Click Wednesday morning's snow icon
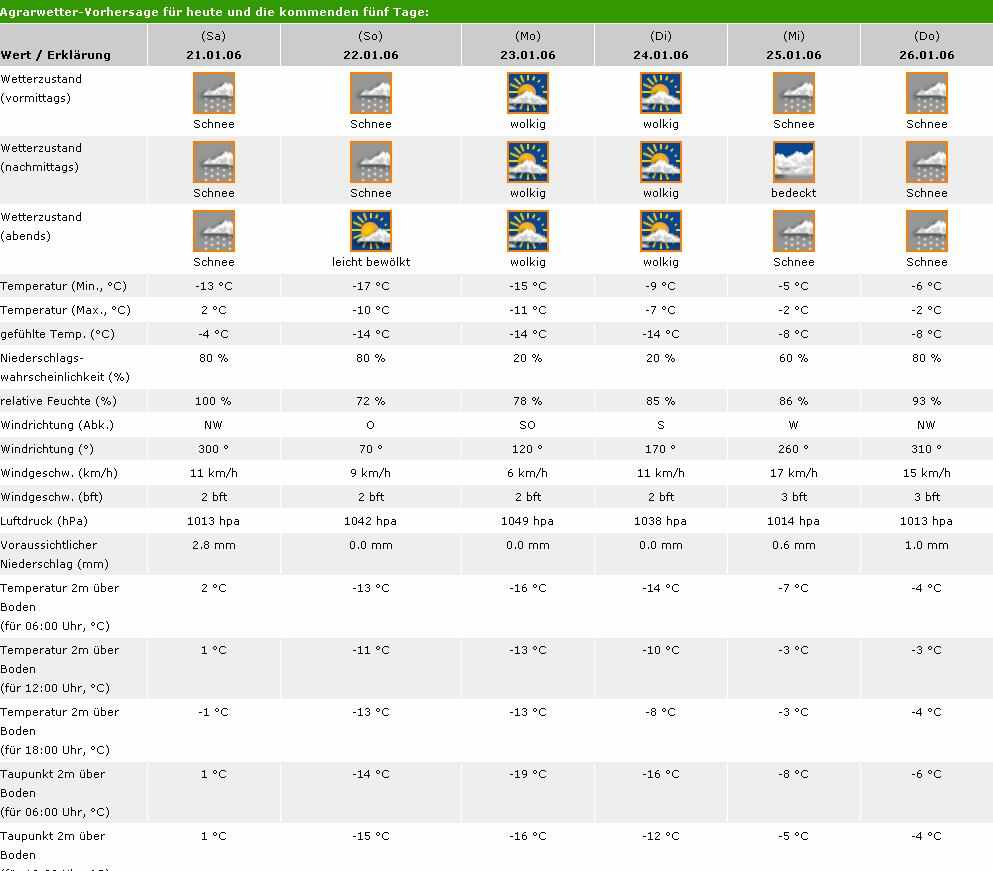993x871 pixels. tap(793, 94)
